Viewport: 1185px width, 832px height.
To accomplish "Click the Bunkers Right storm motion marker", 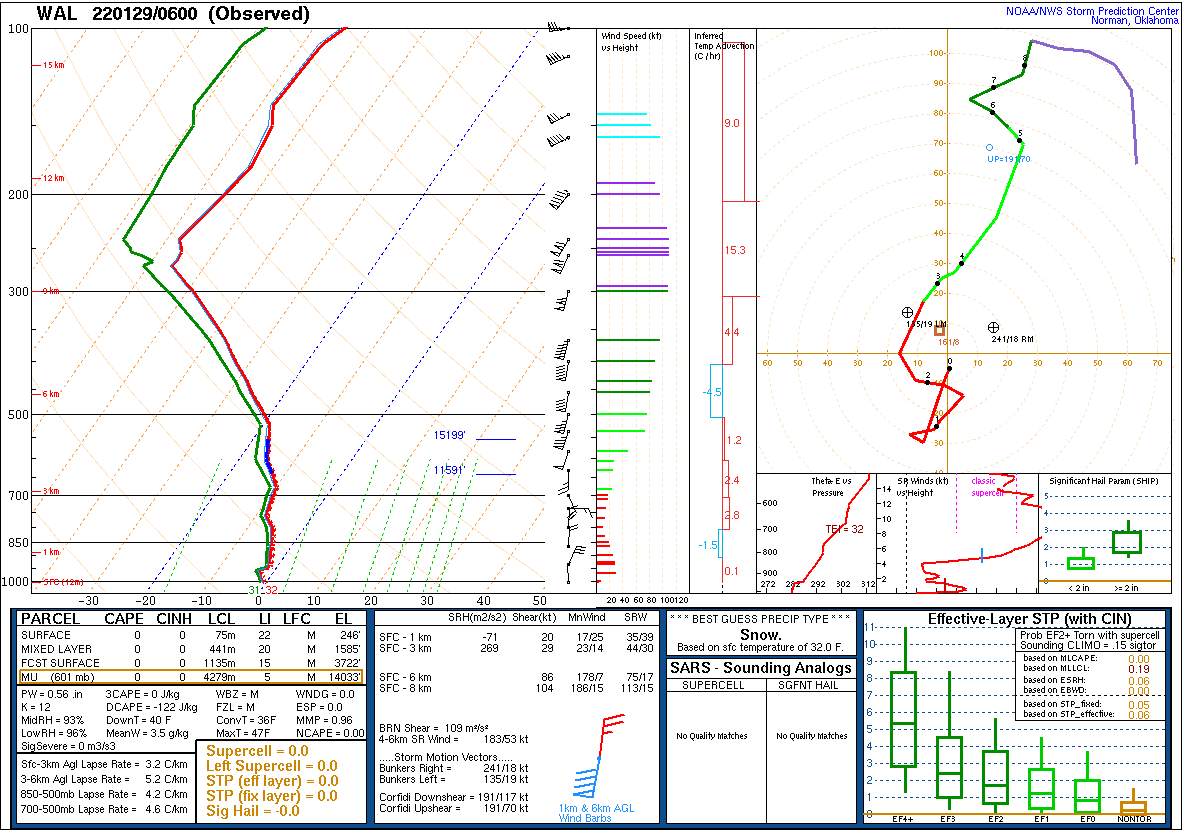I will tap(993, 327).
